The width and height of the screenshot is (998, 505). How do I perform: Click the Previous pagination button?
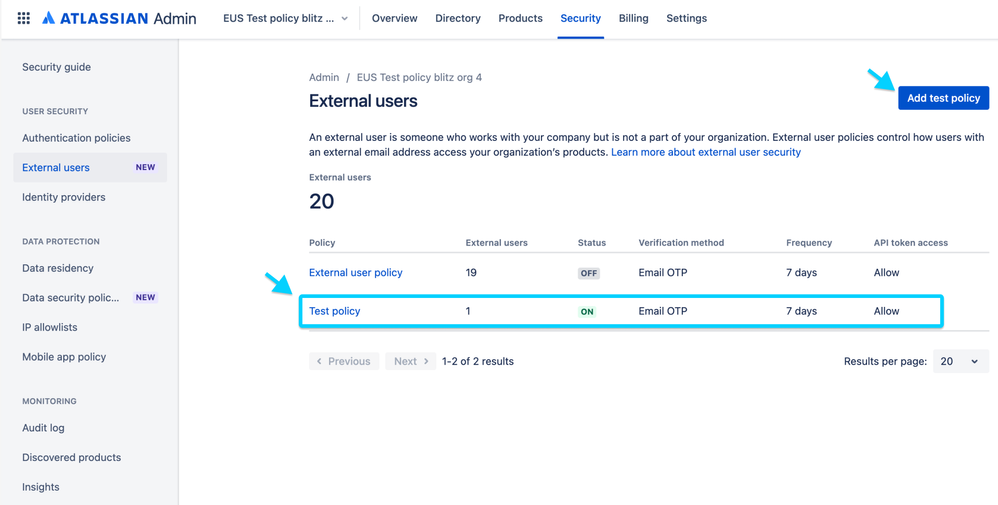[x=344, y=361]
